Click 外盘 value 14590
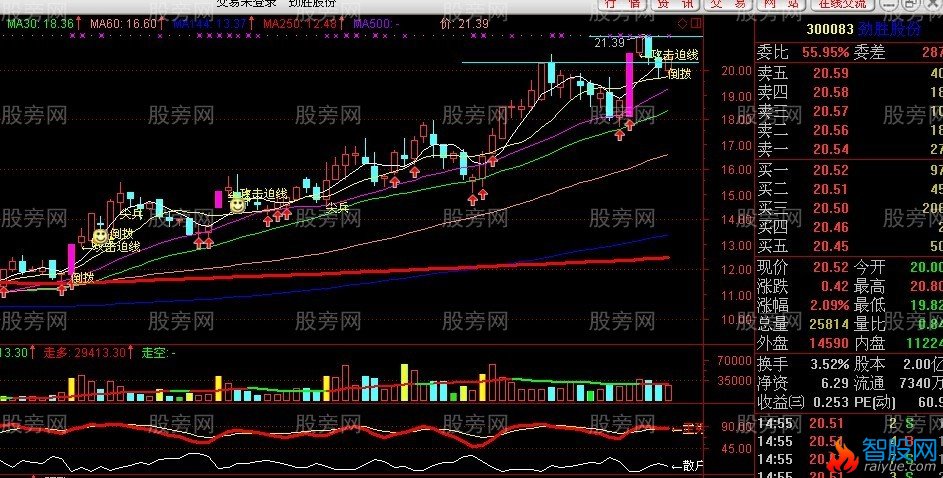Screen dimensions: 943x478 pos(829,343)
